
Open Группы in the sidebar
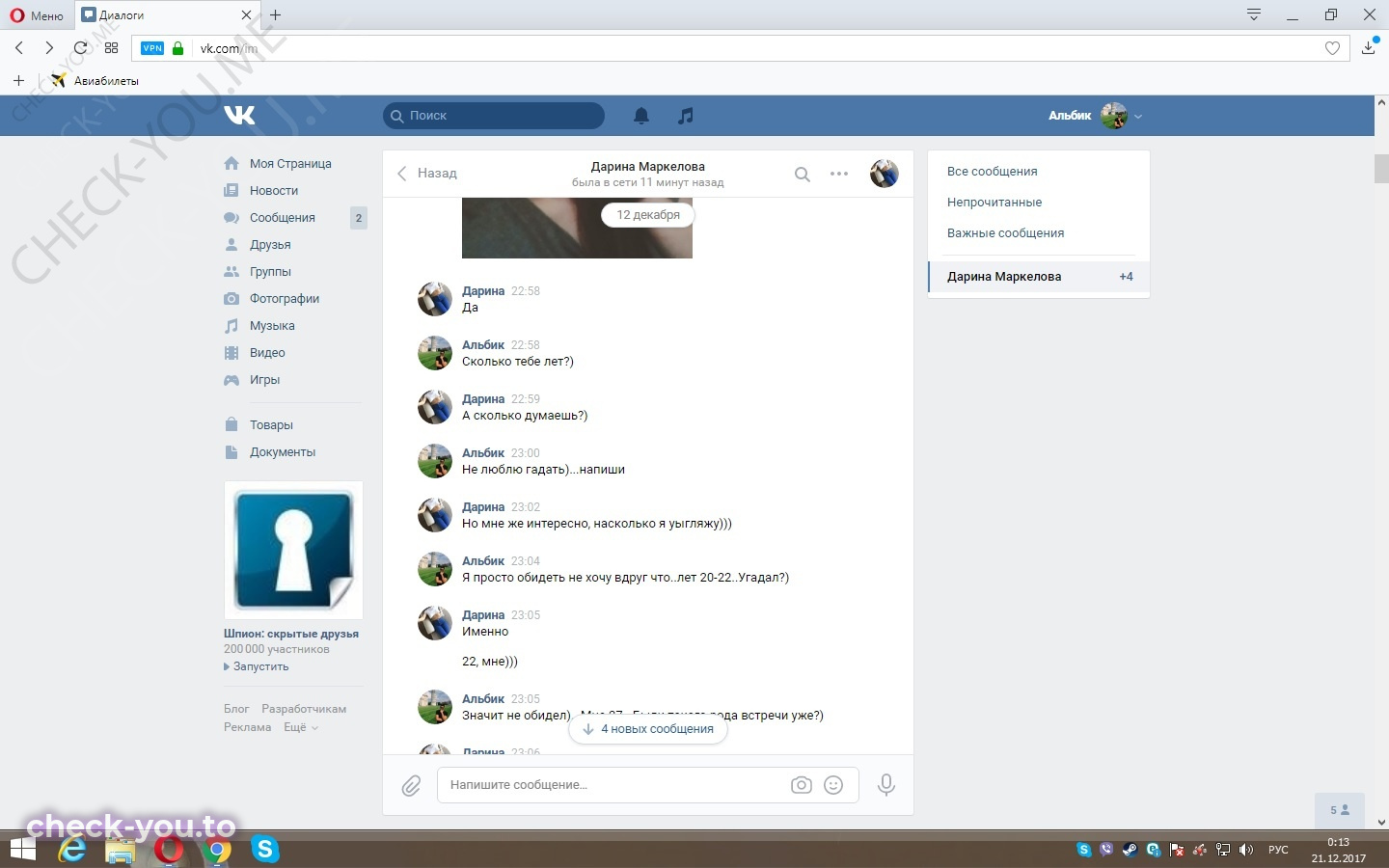[270, 272]
